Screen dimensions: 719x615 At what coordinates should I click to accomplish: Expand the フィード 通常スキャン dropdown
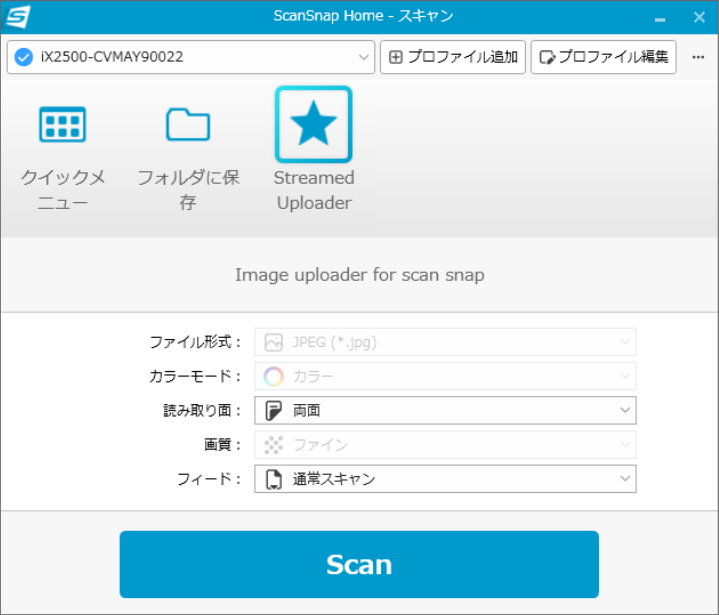pyautogui.click(x=625, y=479)
